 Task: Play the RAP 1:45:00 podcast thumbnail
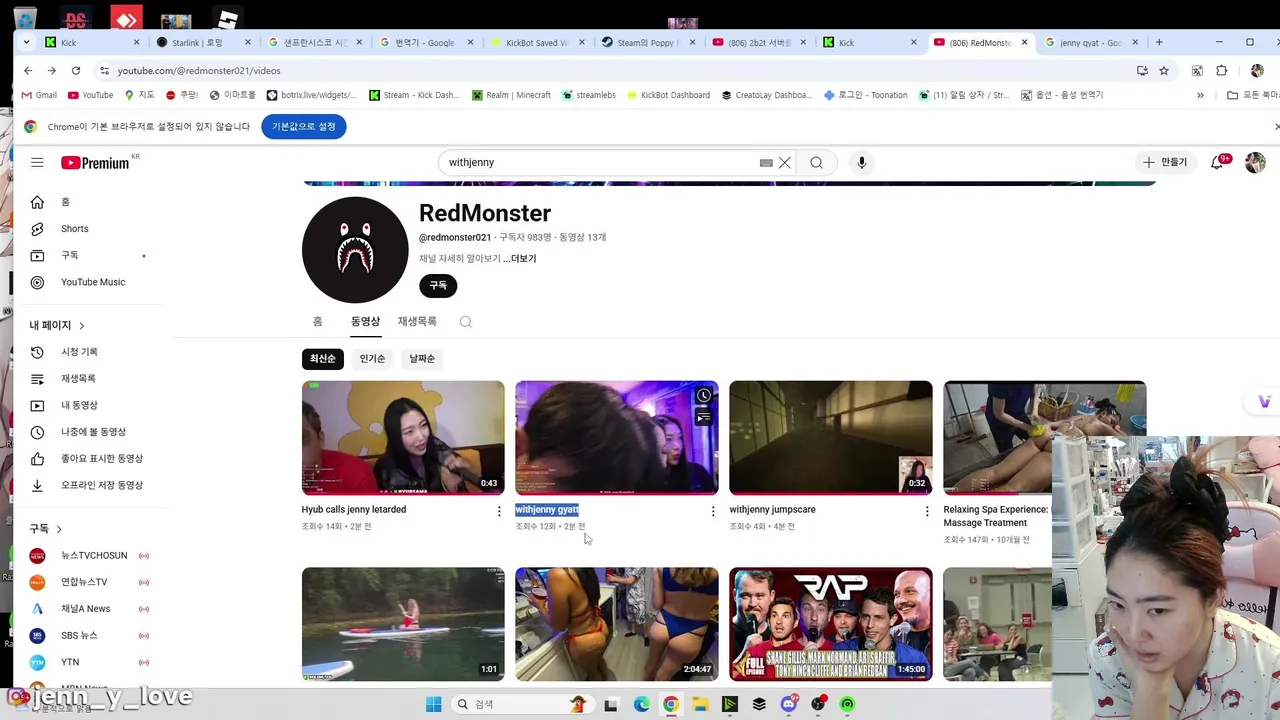click(831, 625)
